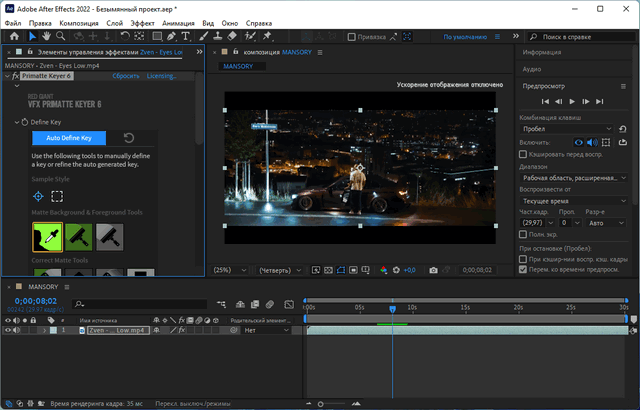Click Сбросить link for Primatte Keyer
This screenshot has width=640, height=410.
pos(125,76)
